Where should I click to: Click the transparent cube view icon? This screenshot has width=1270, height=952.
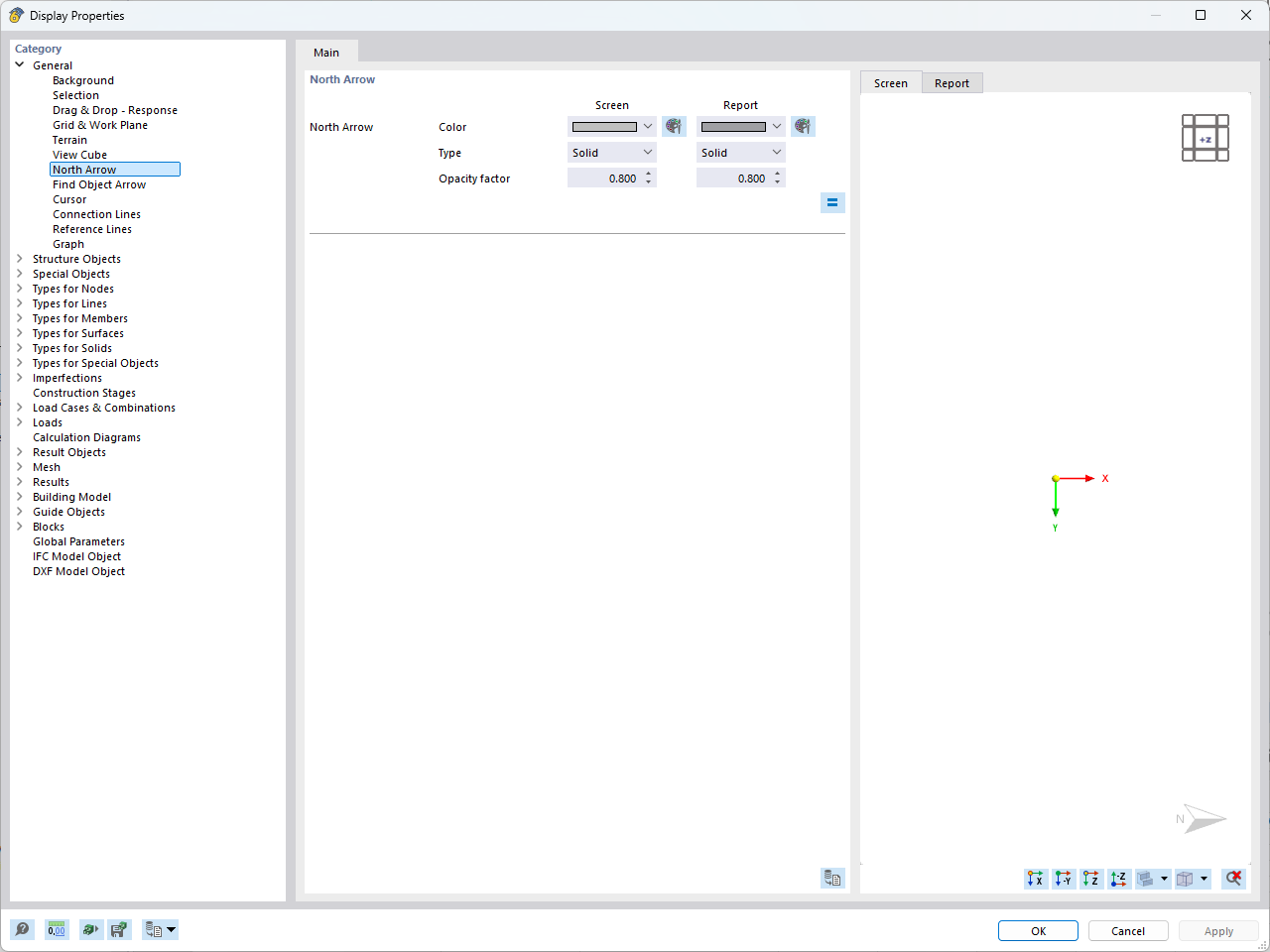1185,879
